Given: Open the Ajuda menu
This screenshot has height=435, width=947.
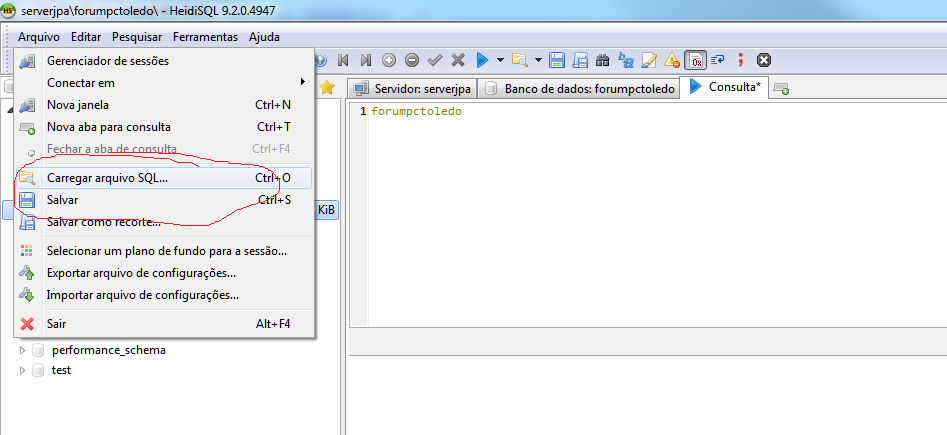Looking at the screenshot, I should 264,37.
